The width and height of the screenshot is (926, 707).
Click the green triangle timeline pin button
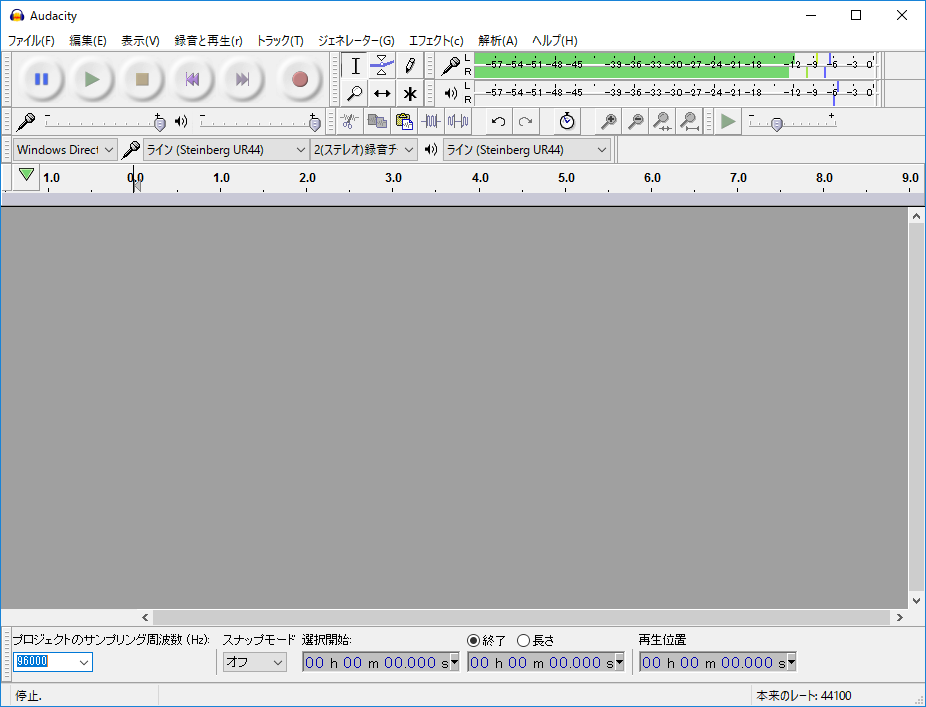coord(26,176)
